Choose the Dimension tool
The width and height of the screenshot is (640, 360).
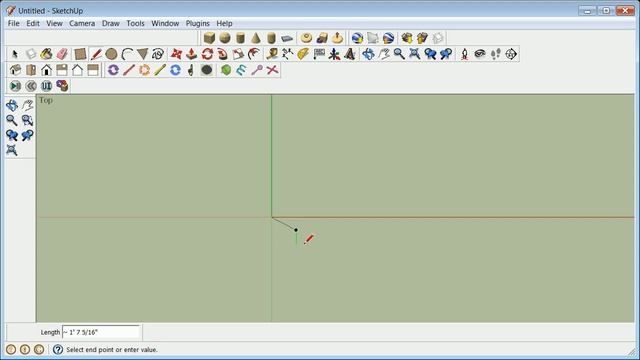click(x=287, y=54)
